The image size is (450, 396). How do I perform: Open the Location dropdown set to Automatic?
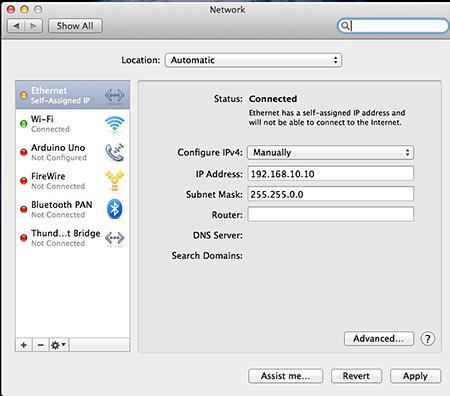pos(253,60)
